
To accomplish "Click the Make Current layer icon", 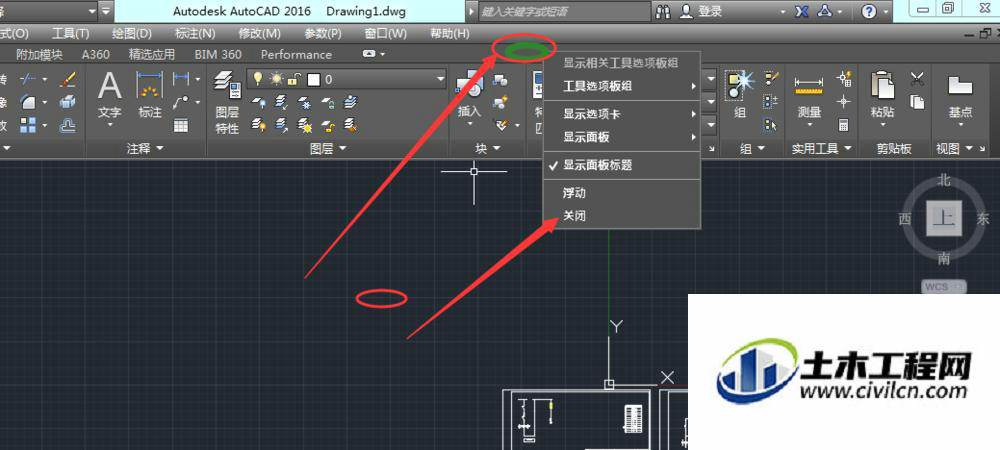I will [x=351, y=102].
